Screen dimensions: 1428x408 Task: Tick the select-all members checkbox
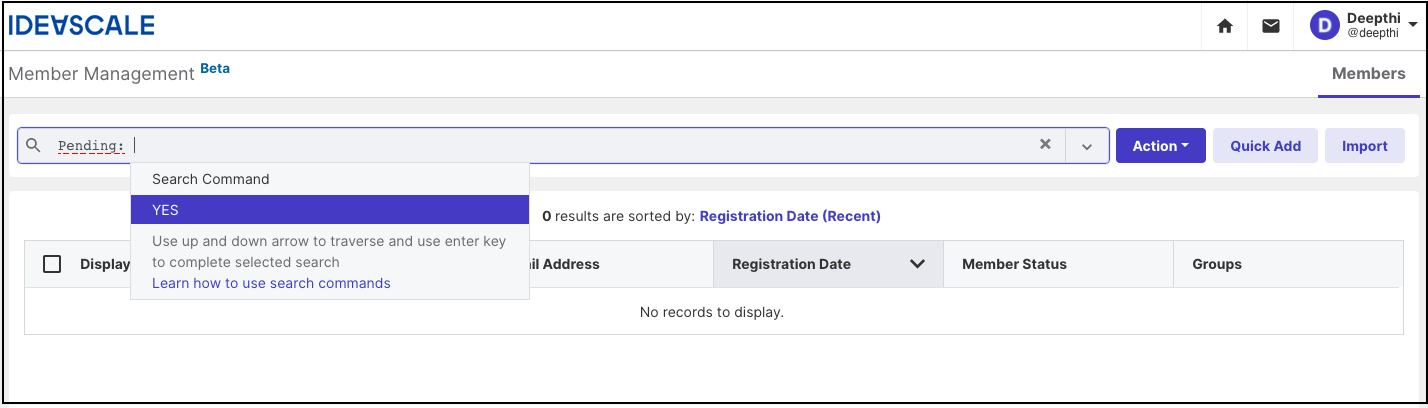coord(52,264)
